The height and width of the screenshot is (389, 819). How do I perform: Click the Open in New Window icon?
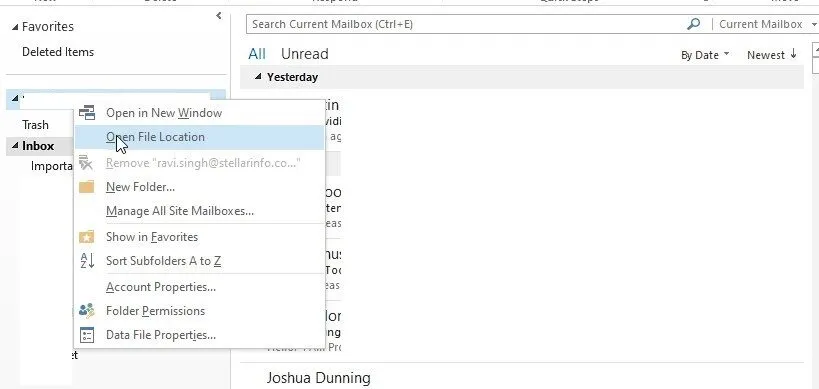(x=87, y=112)
